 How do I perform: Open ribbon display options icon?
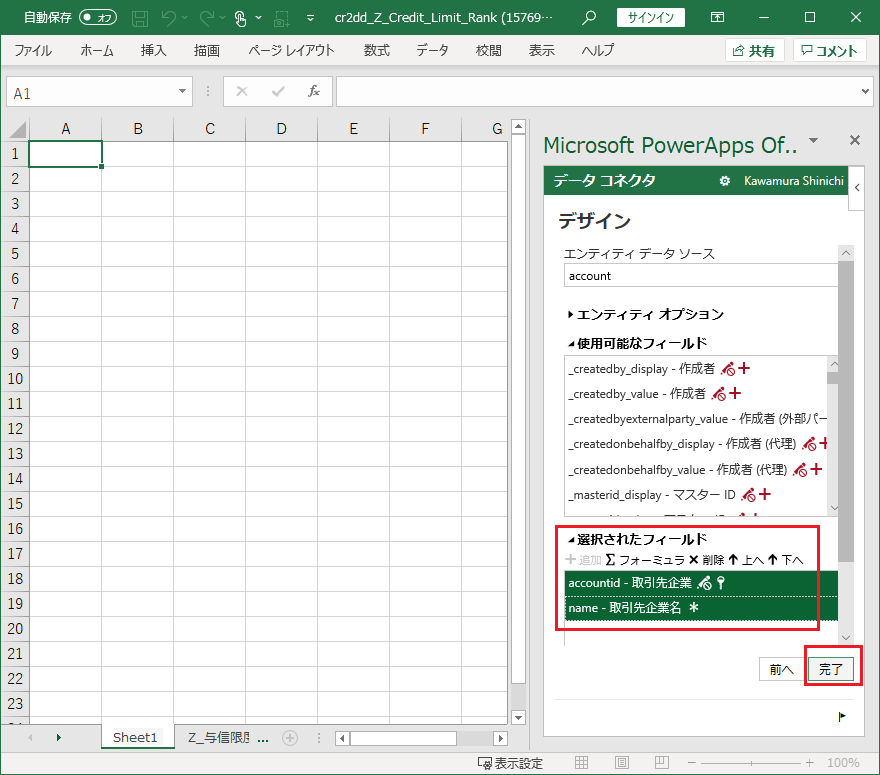click(717, 17)
